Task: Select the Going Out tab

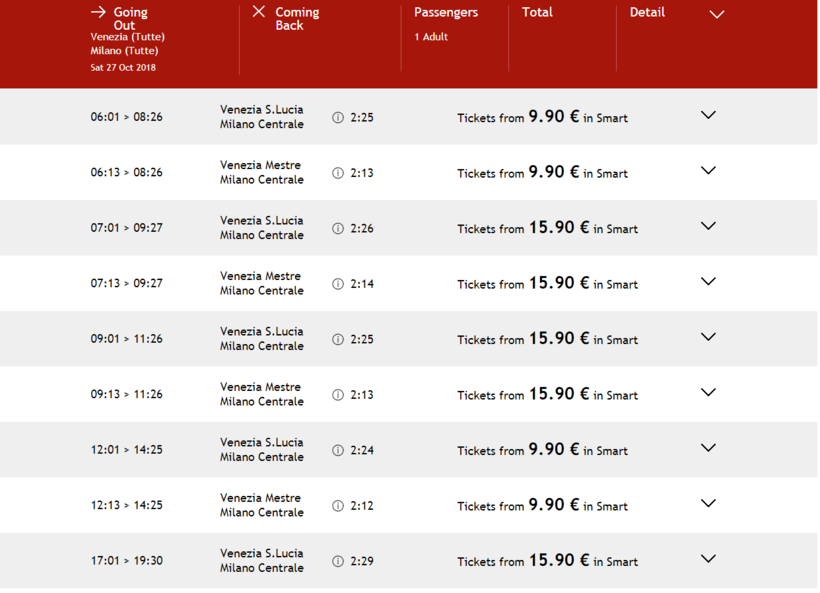Action: [x=130, y=19]
